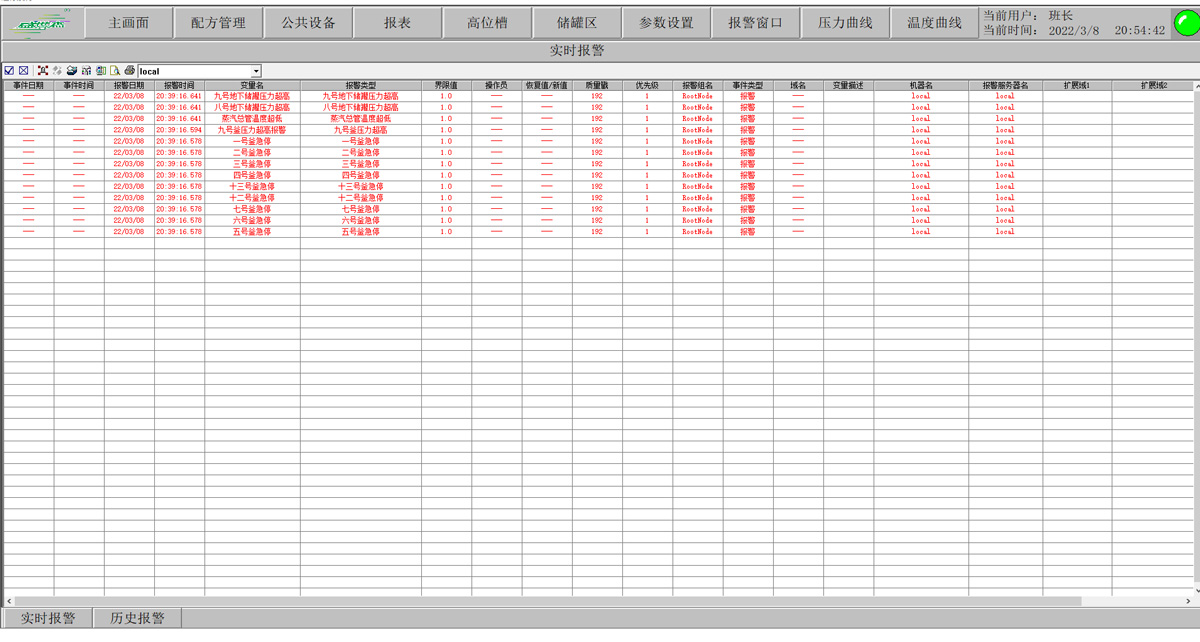Select the 实时报警 tab

coord(48,618)
